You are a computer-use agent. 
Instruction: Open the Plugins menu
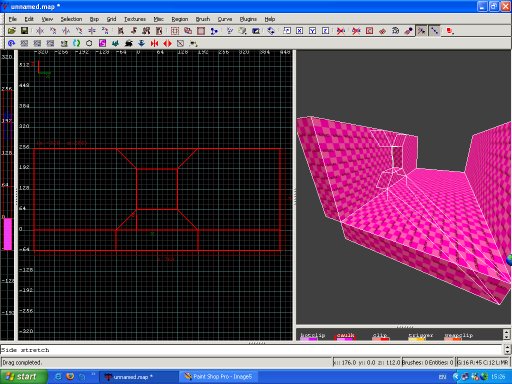click(x=248, y=19)
